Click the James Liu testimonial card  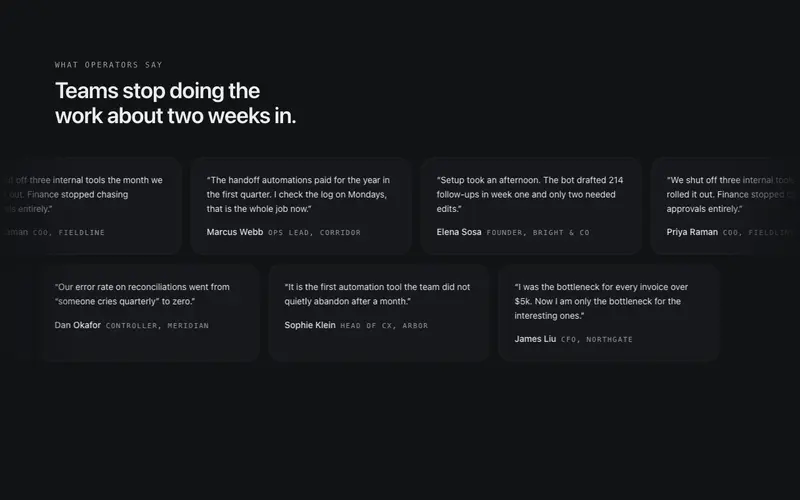609,313
